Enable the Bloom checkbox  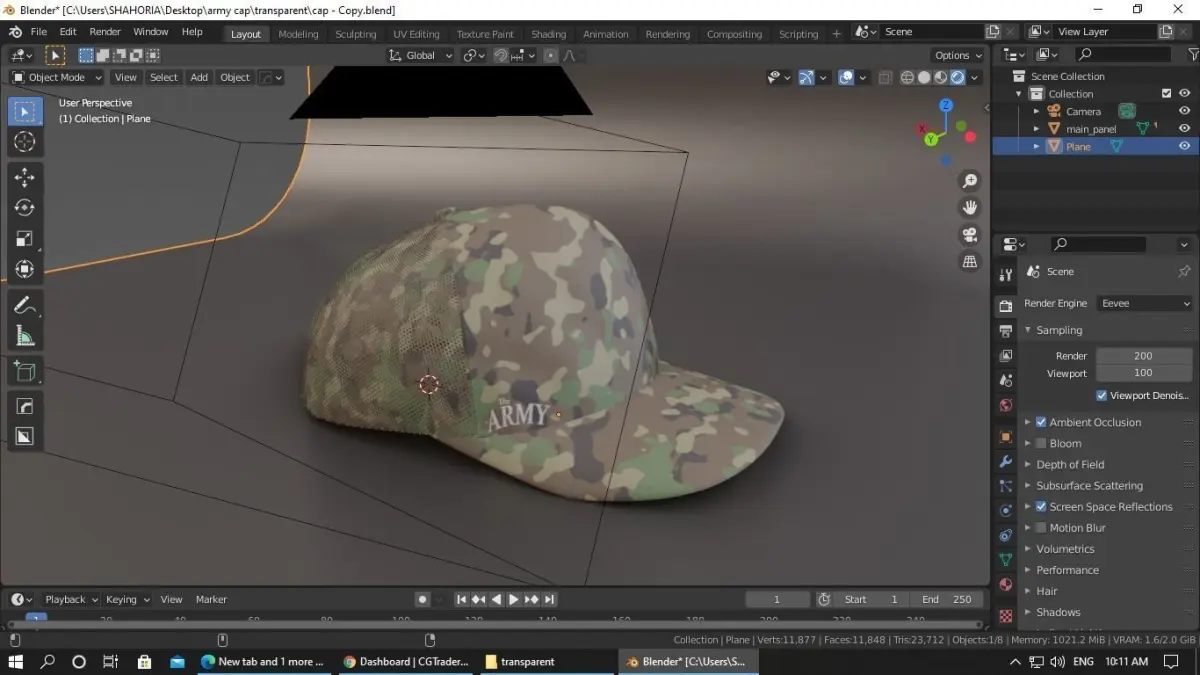pos(1041,443)
